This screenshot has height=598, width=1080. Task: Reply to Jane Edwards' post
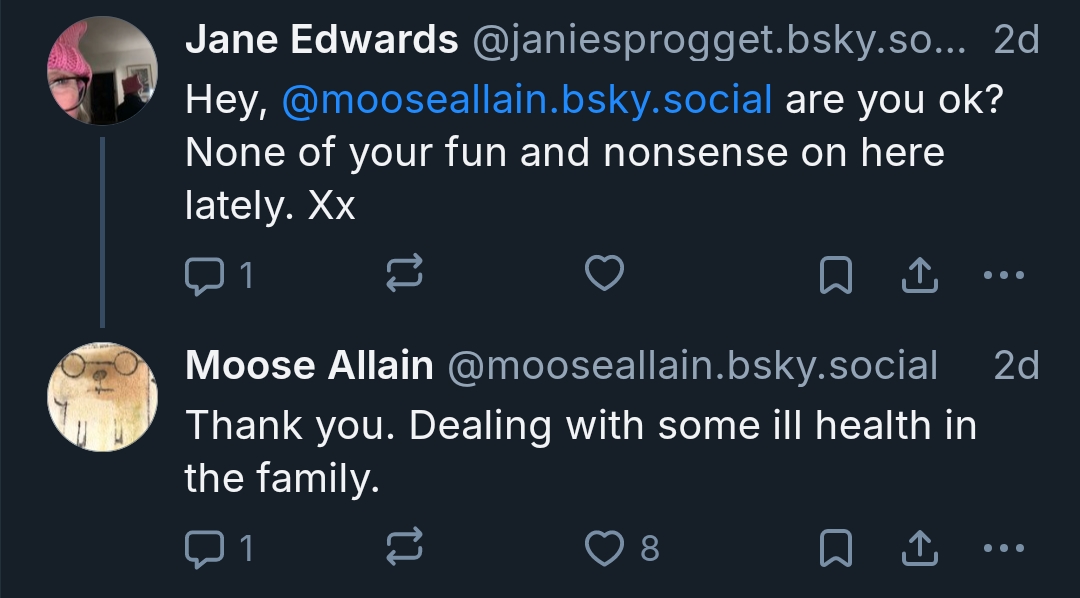206,274
